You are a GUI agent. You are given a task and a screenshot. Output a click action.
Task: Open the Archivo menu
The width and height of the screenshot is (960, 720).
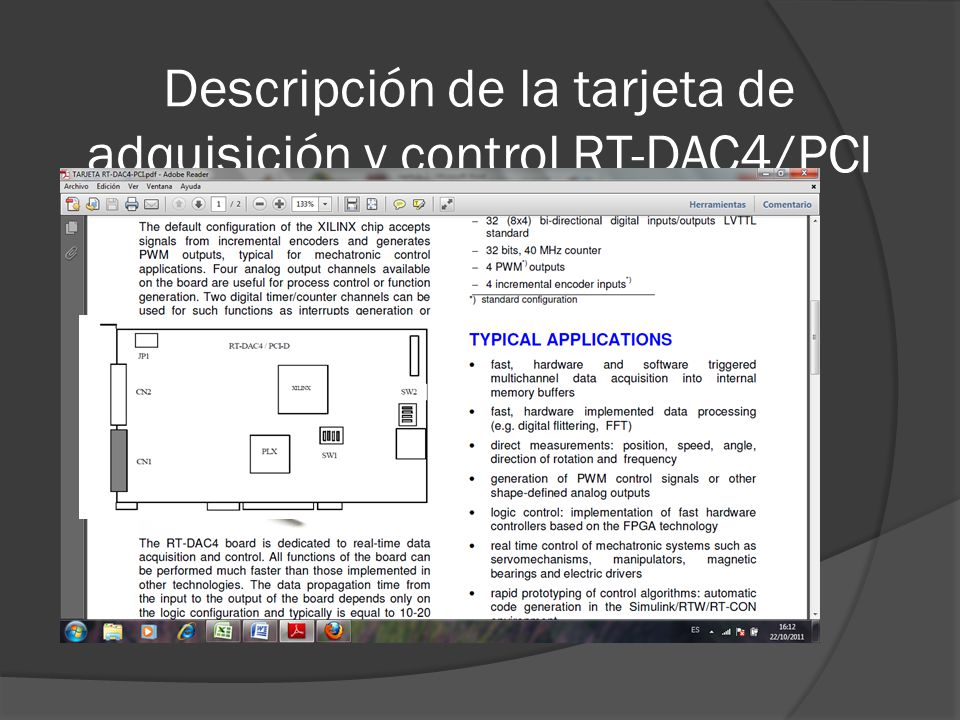click(x=77, y=186)
